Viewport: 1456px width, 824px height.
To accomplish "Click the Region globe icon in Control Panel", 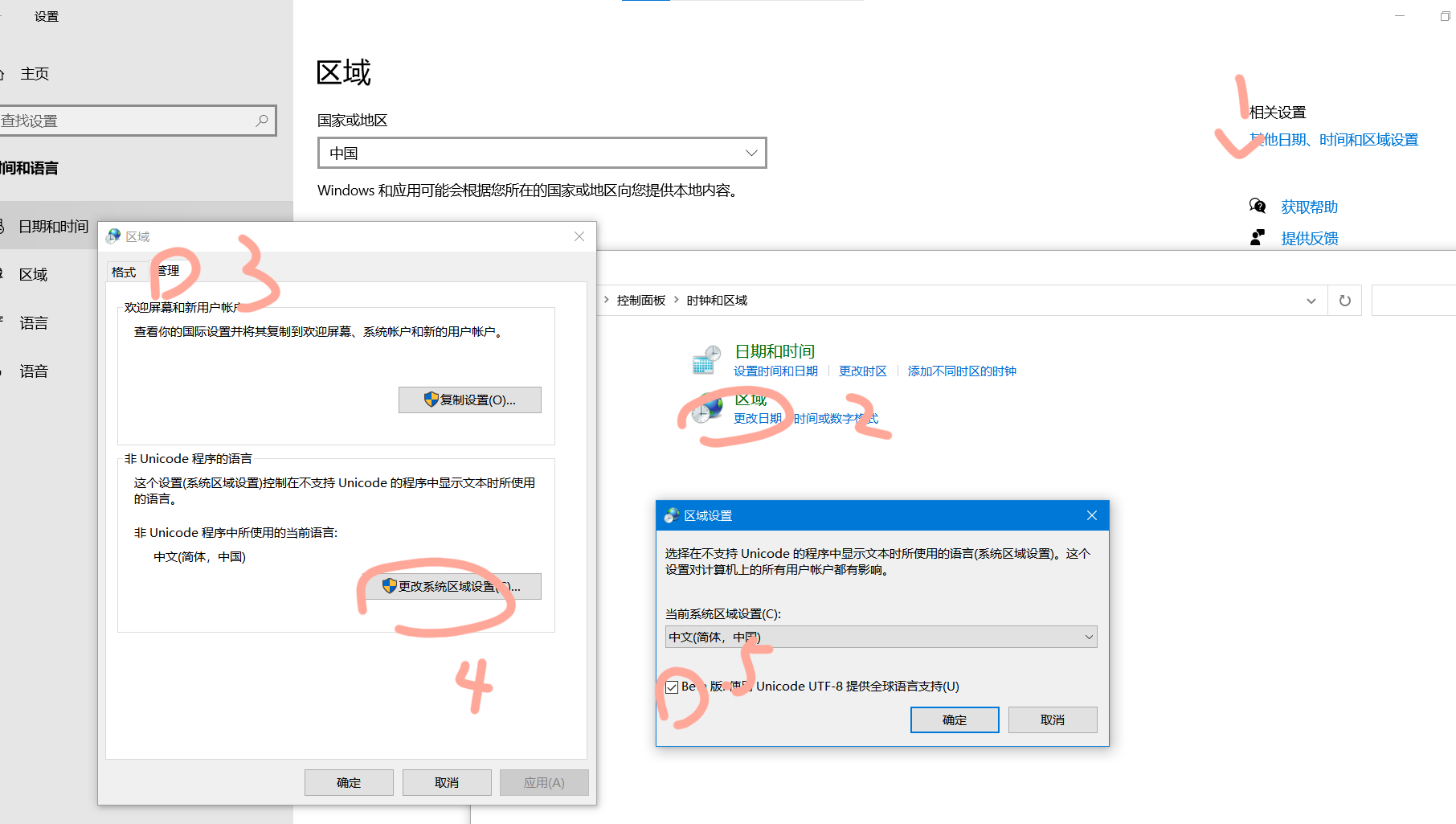I will tap(707, 408).
